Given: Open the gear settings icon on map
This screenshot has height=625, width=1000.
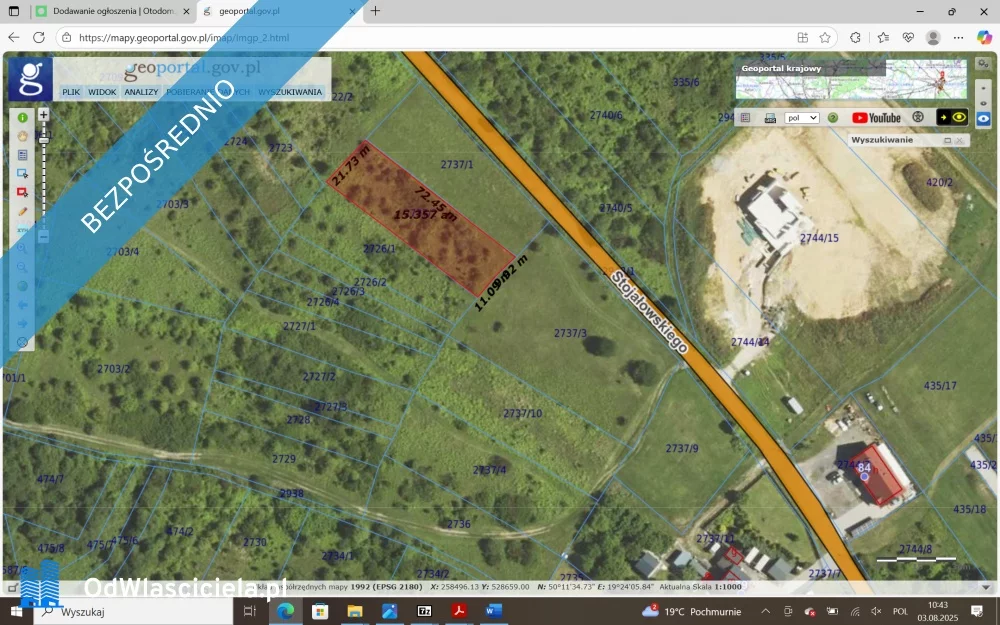Looking at the screenshot, I should 983,64.
